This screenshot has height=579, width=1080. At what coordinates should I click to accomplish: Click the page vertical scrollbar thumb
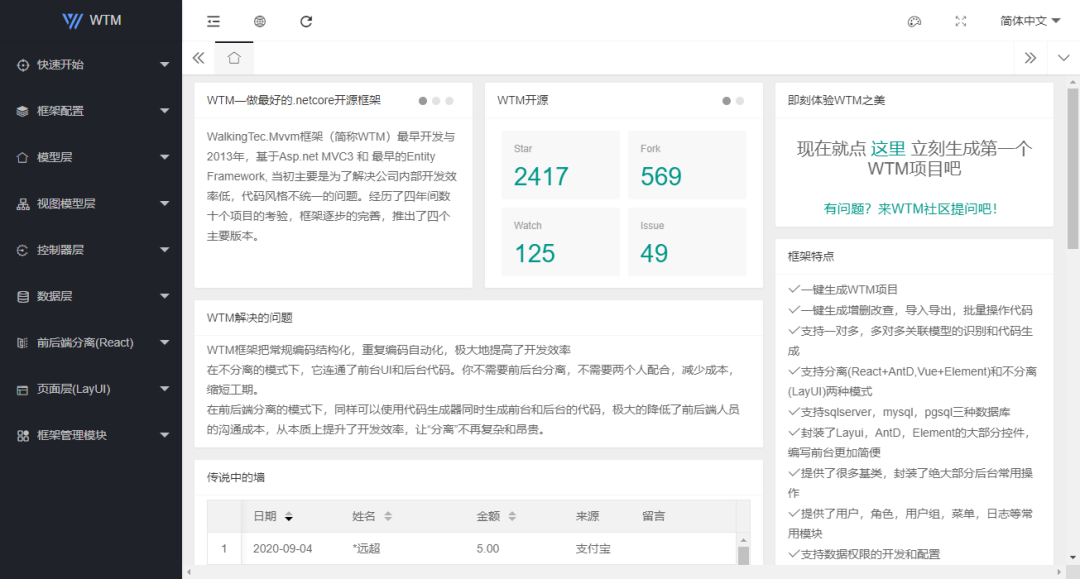pos(1072,169)
